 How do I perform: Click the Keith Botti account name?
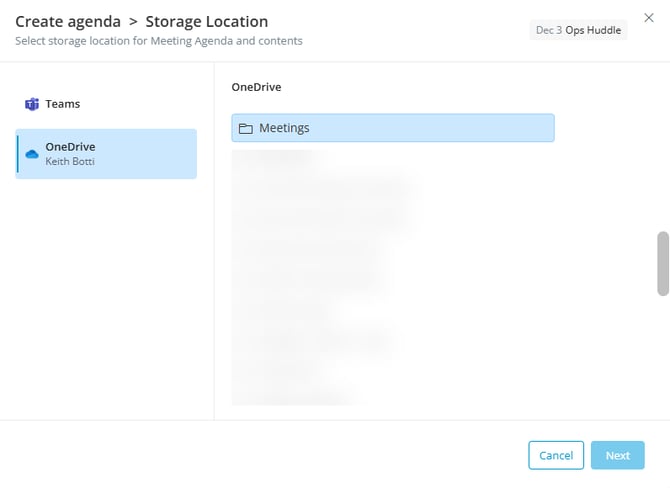[70, 161]
